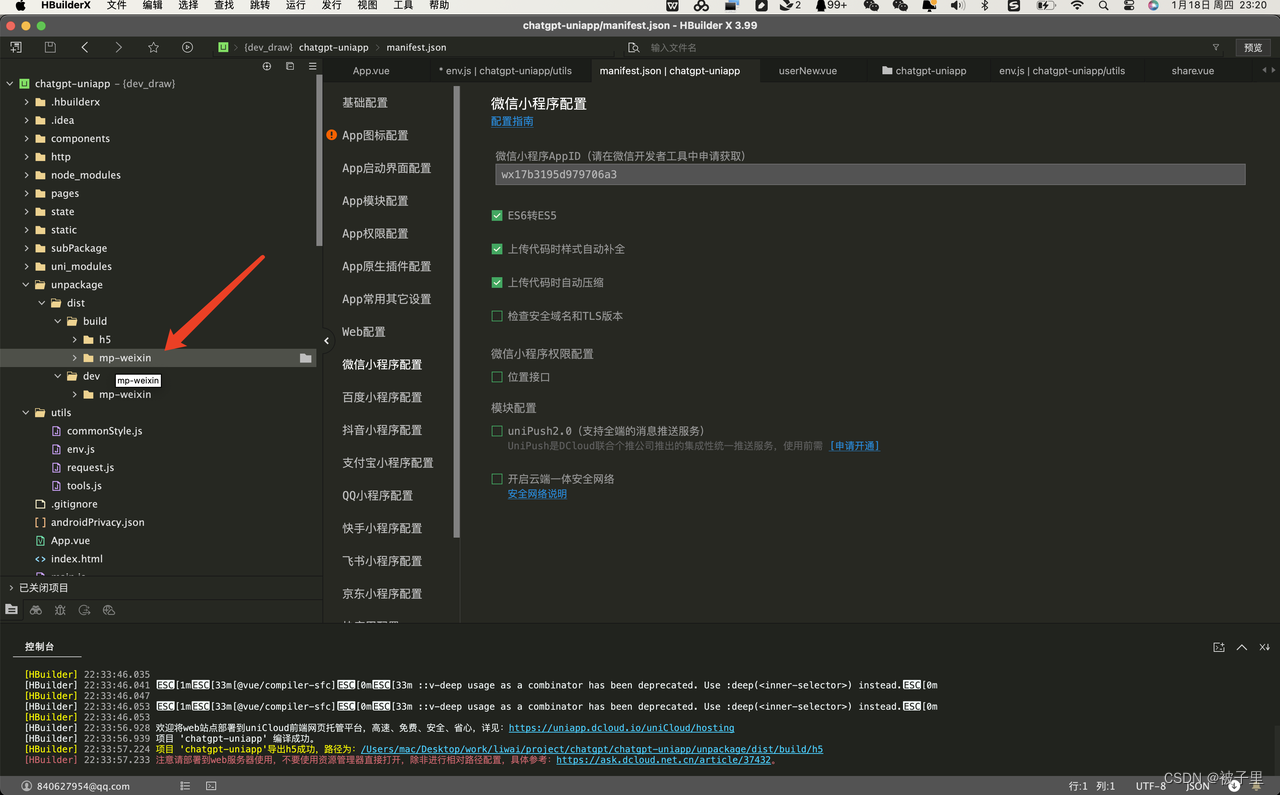Collapse the utils folder
This screenshot has width=1280, height=795.
[x=27, y=413]
